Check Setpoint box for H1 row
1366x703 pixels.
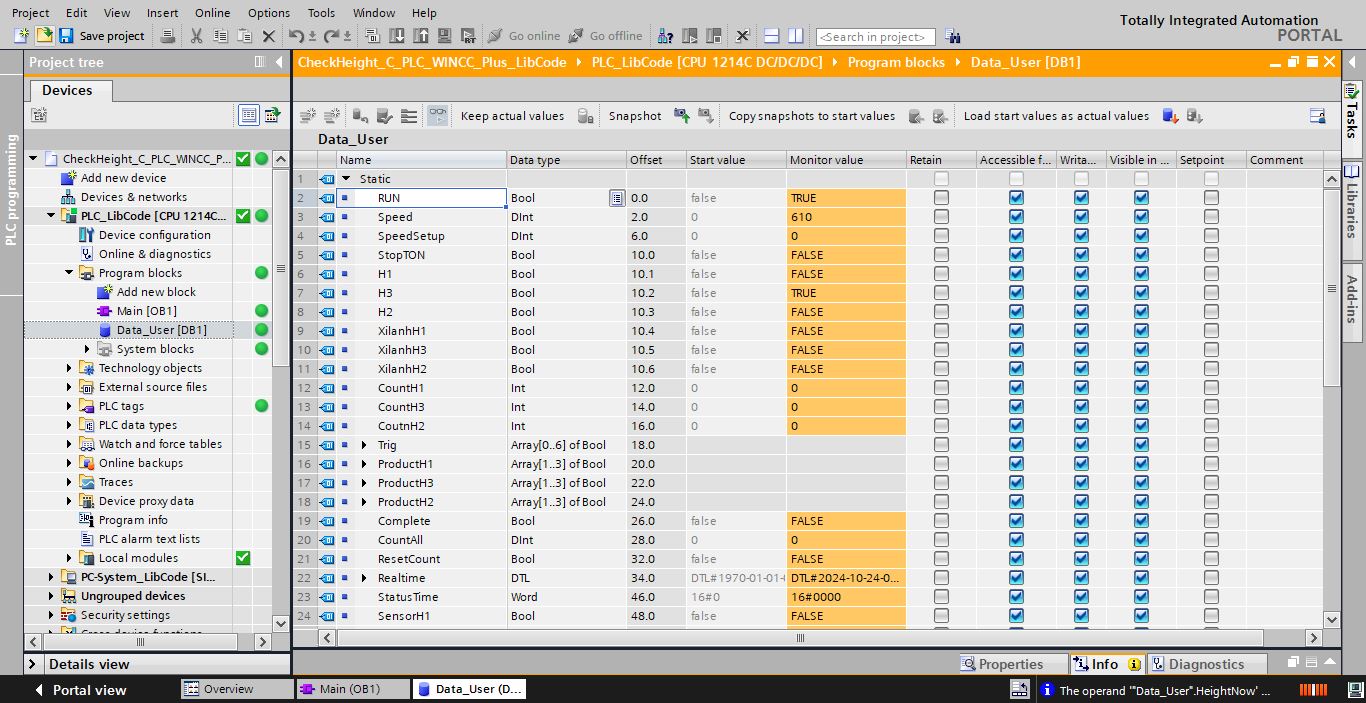pos(1211,274)
